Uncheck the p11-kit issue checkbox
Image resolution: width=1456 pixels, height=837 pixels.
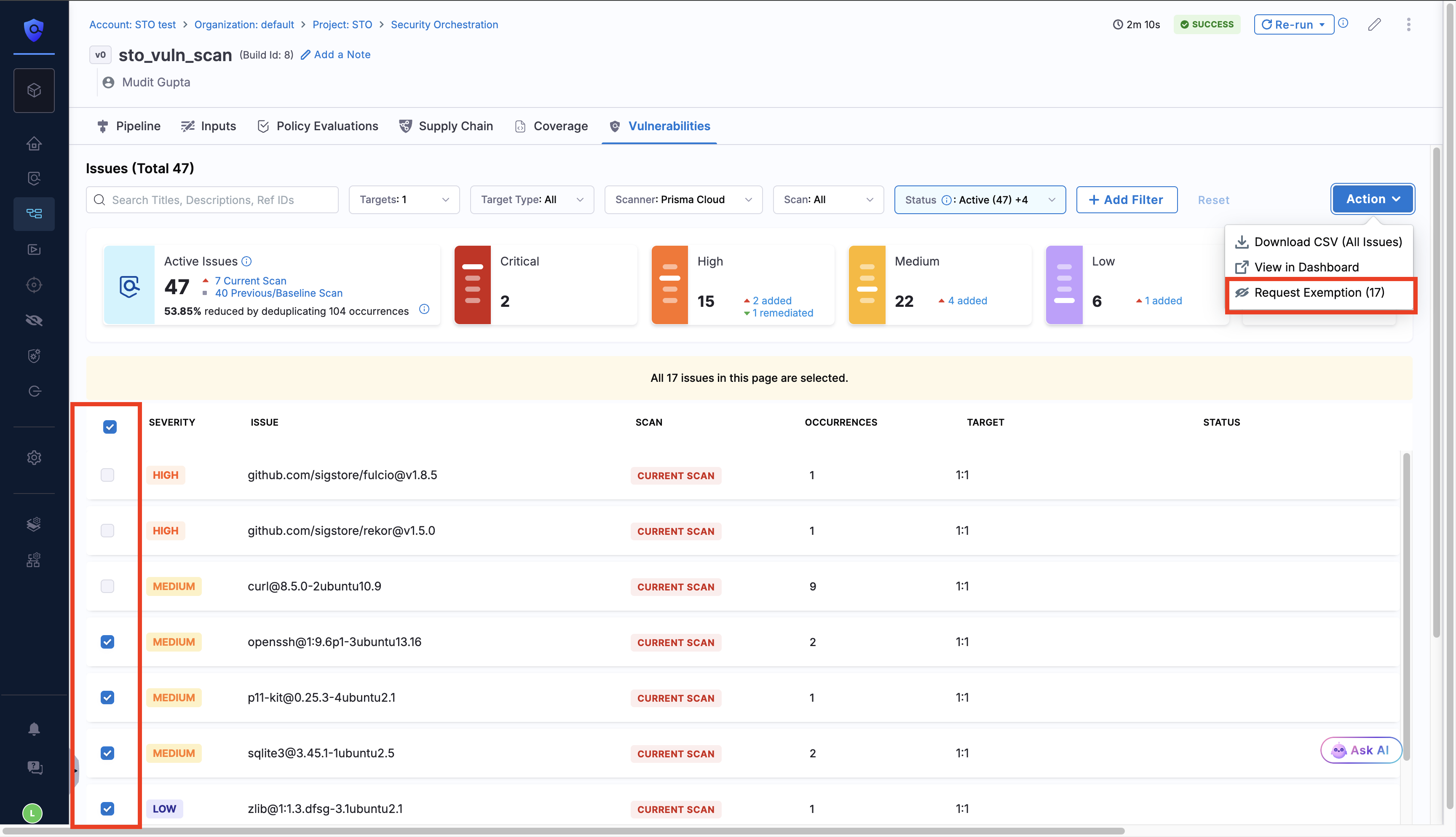[x=107, y=697]
